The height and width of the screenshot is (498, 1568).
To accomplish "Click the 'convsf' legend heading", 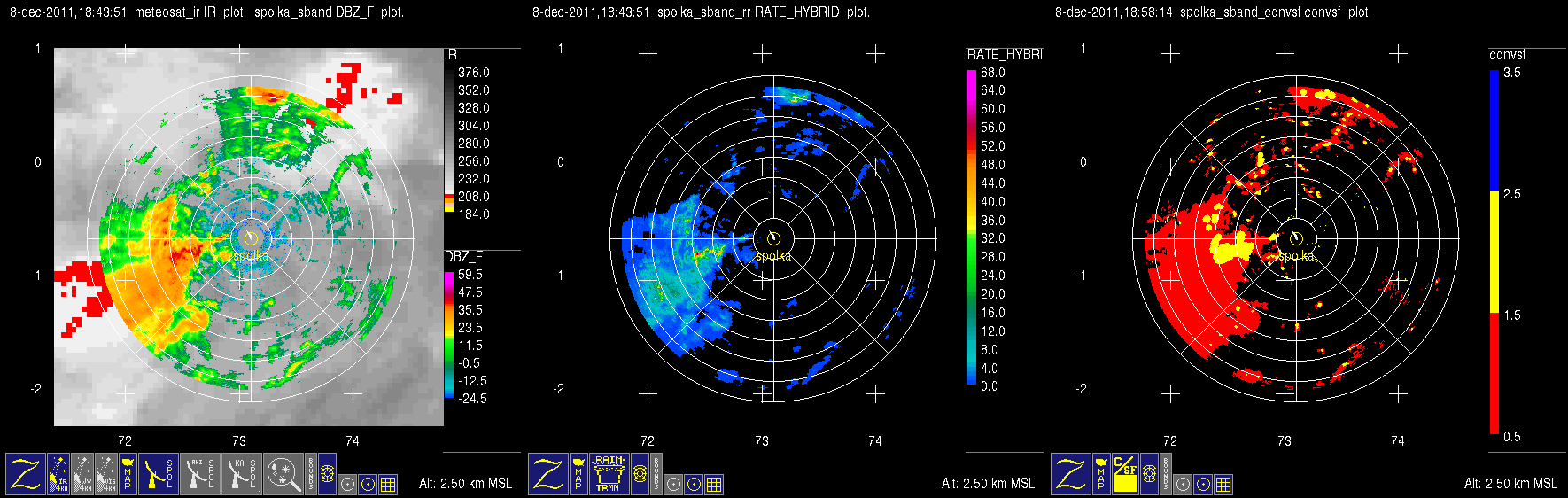I will (1507, 55).
